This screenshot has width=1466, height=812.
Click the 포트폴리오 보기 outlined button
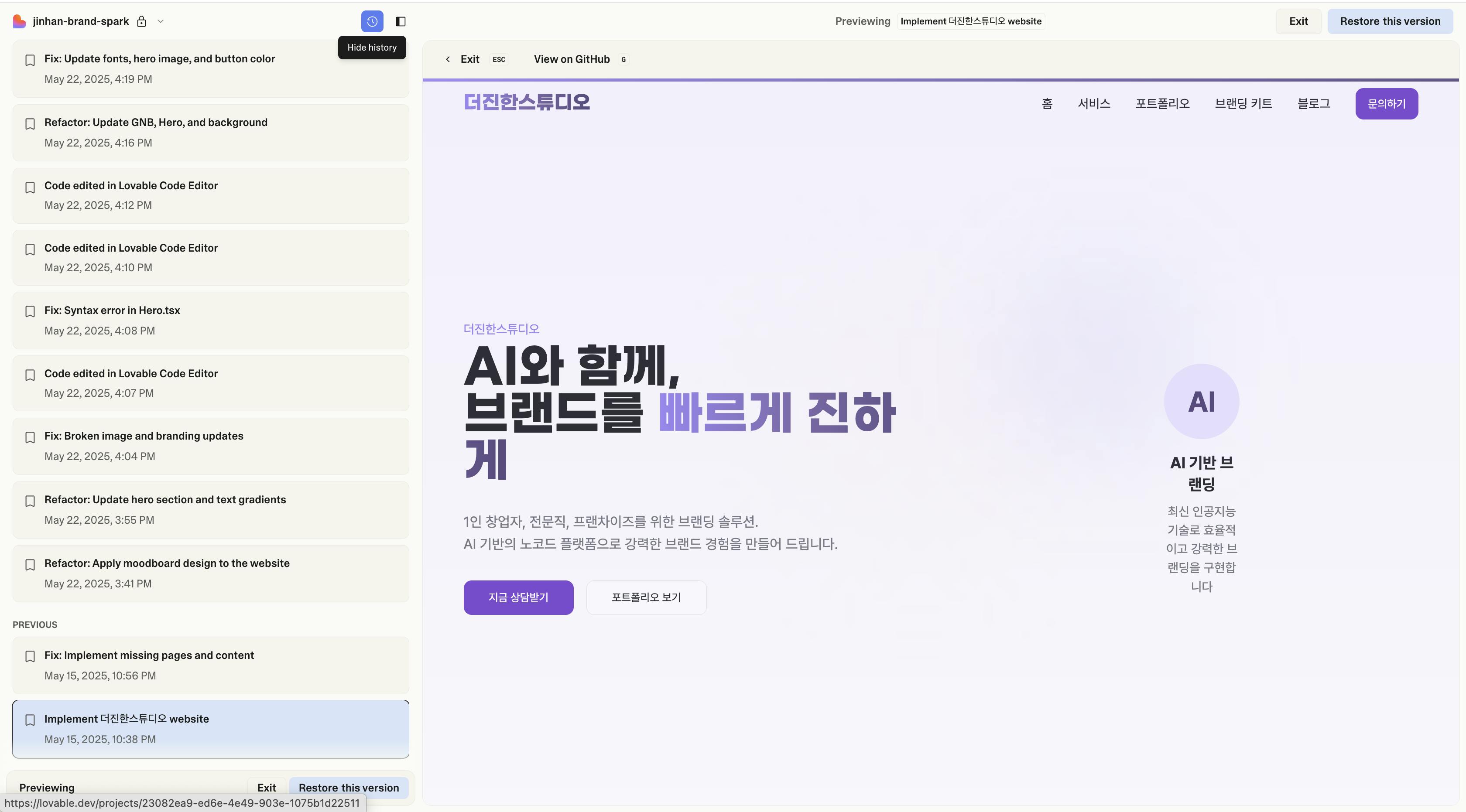pyautogui.click(x=646, y=597)
